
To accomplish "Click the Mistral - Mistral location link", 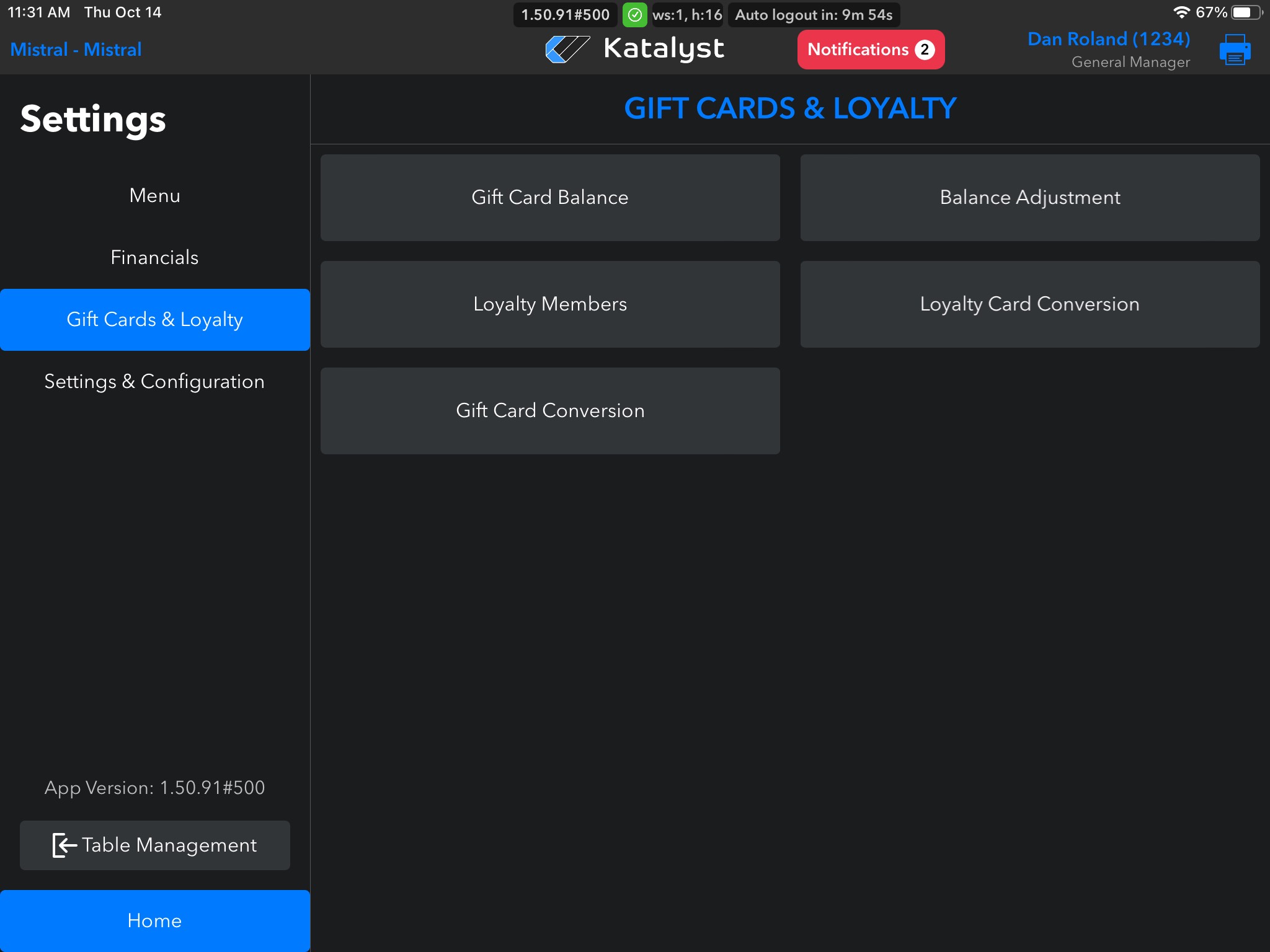I will tap(76, 50).
